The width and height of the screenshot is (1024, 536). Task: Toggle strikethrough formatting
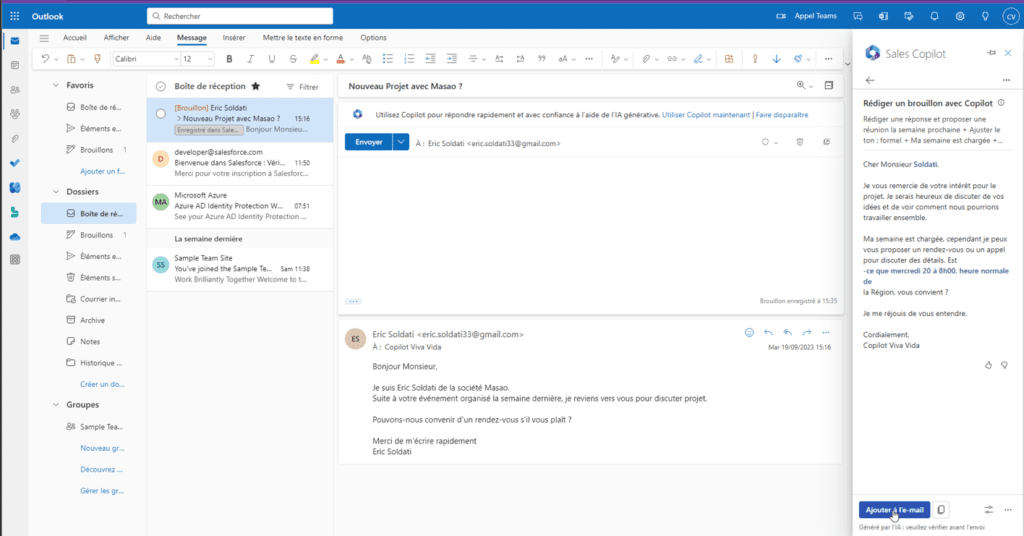coord(293,59)
